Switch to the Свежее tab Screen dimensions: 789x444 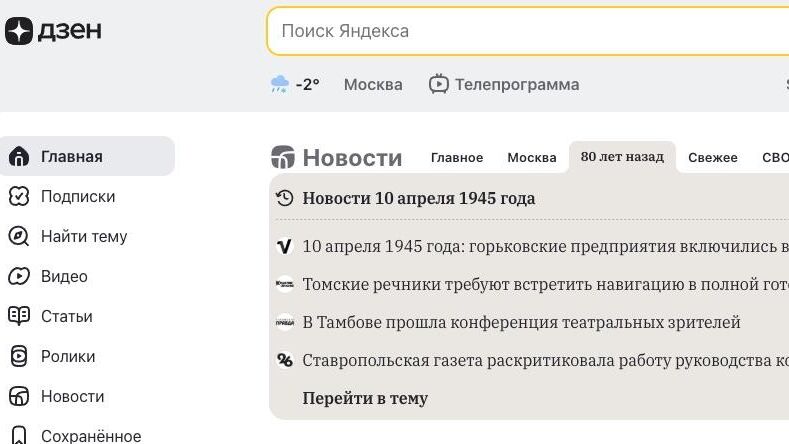pyautogui.click(x=713, y=157)
